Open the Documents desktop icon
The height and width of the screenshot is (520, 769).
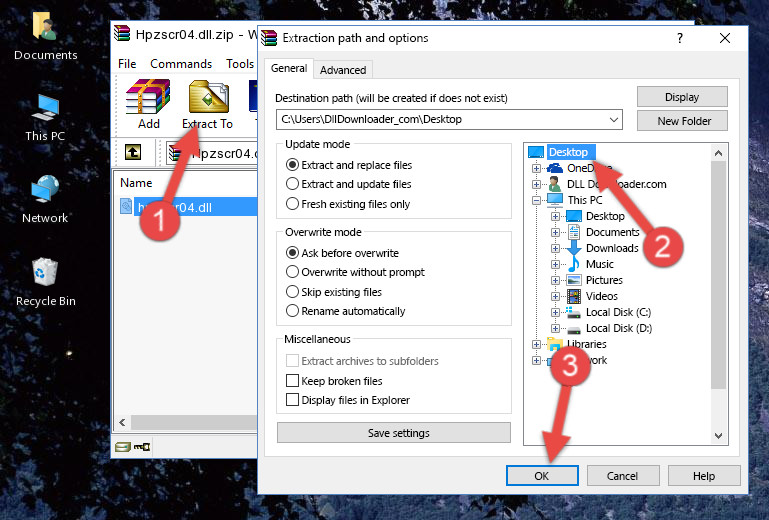click(45, 35)
